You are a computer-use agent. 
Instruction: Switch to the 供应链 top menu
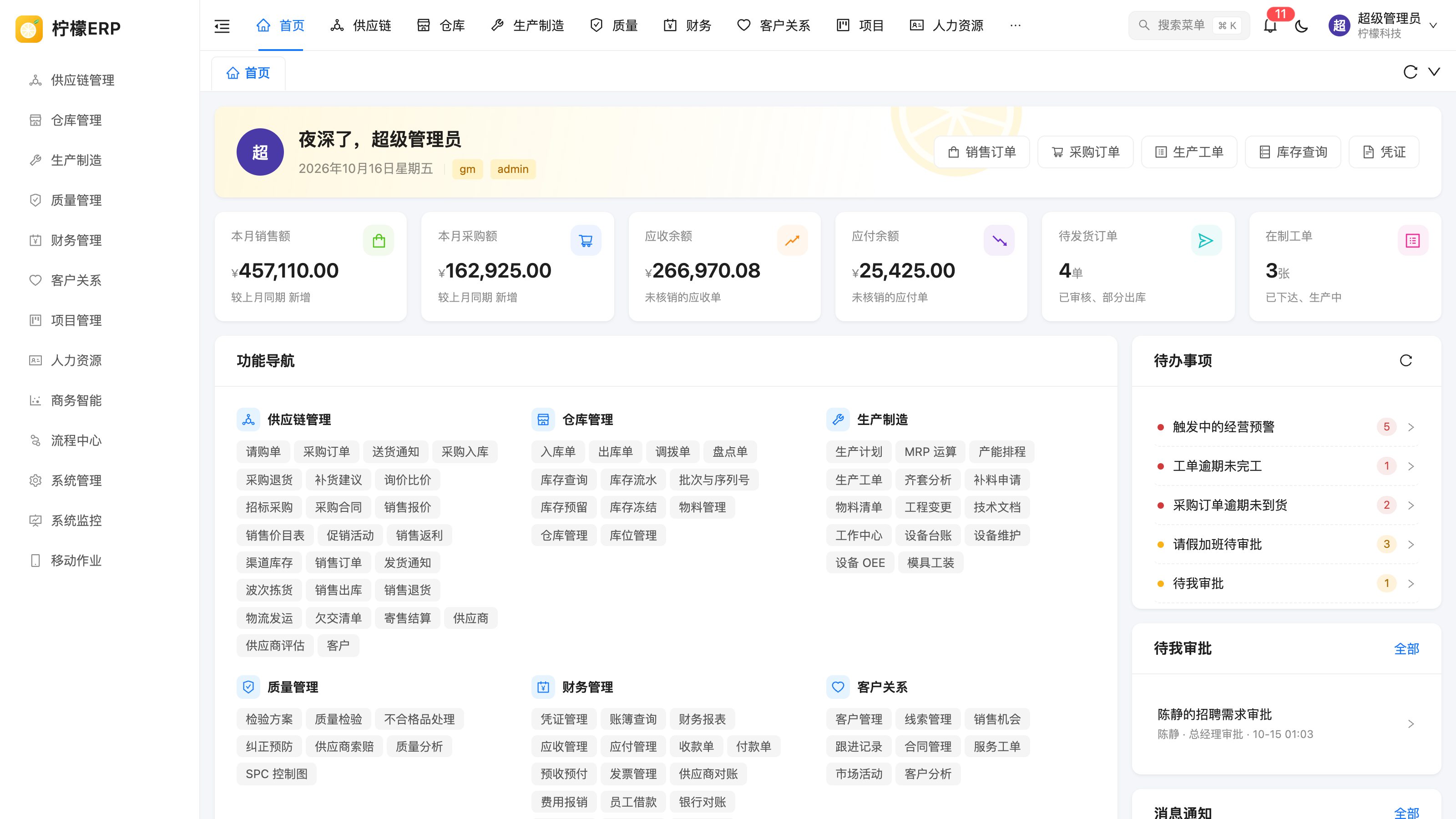tap(361, 25)
